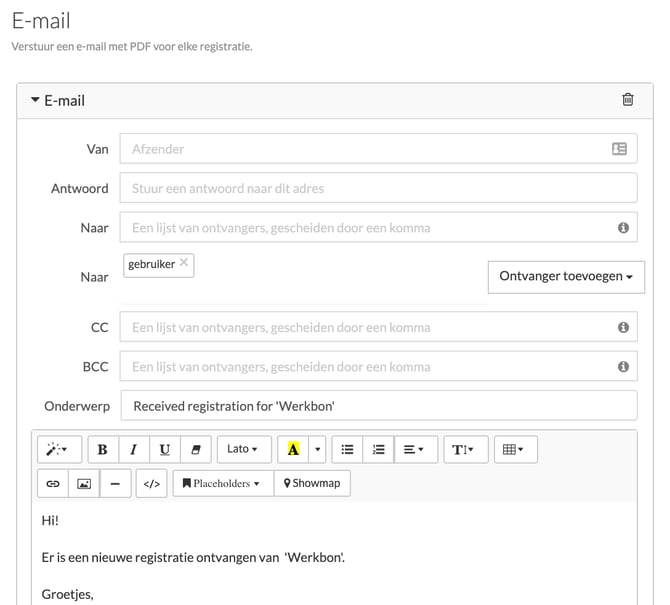670x605 pixels.
Task: Insert an ordered numbered list
Action: 378,449
